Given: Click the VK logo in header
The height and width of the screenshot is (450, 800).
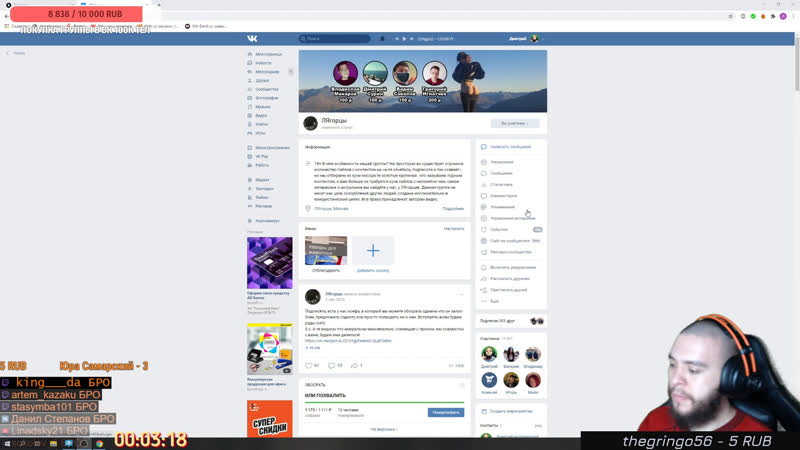Looking at the screenshot, I should 252,38.
